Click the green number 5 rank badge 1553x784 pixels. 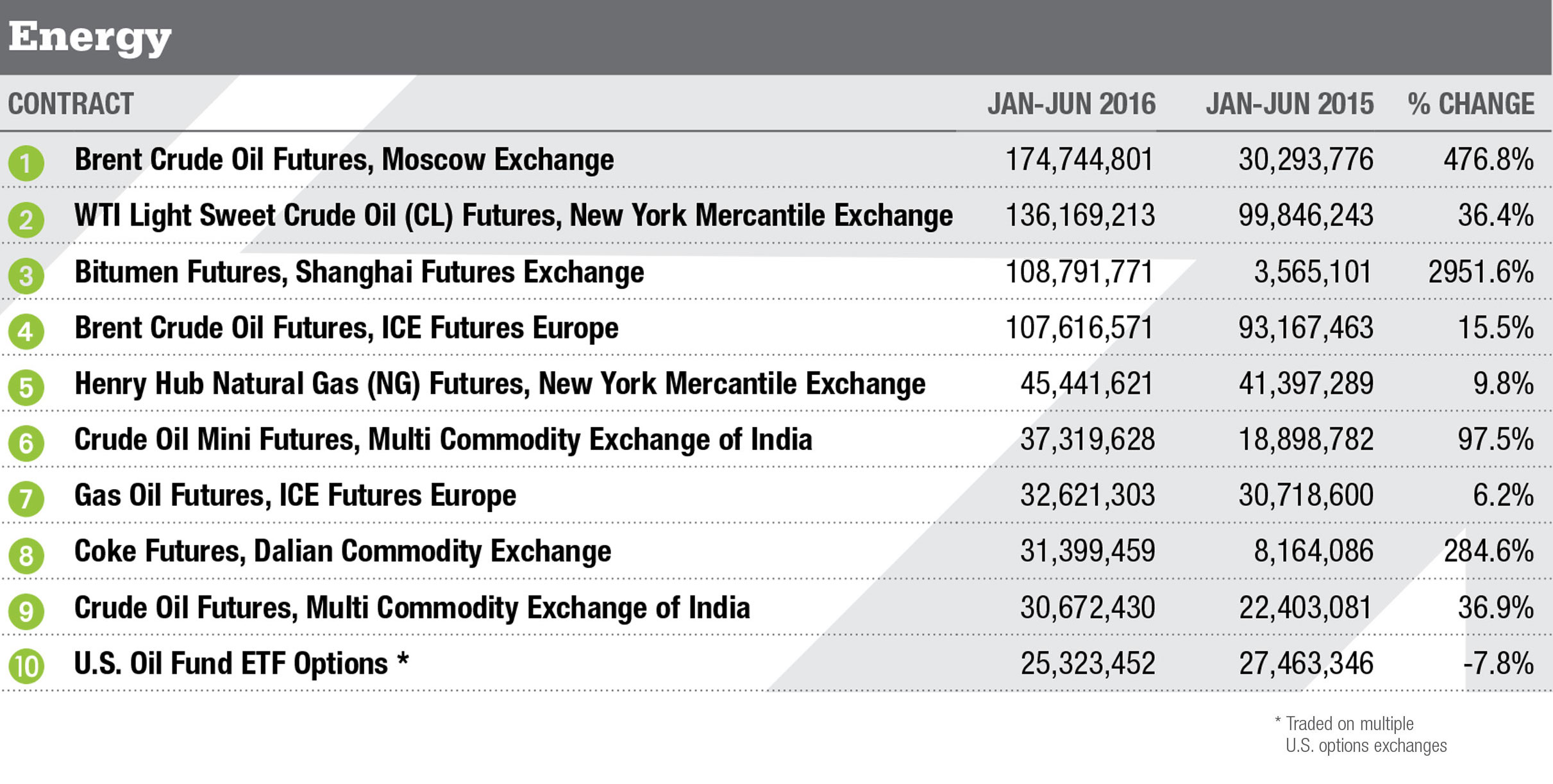tap(26, 387)
